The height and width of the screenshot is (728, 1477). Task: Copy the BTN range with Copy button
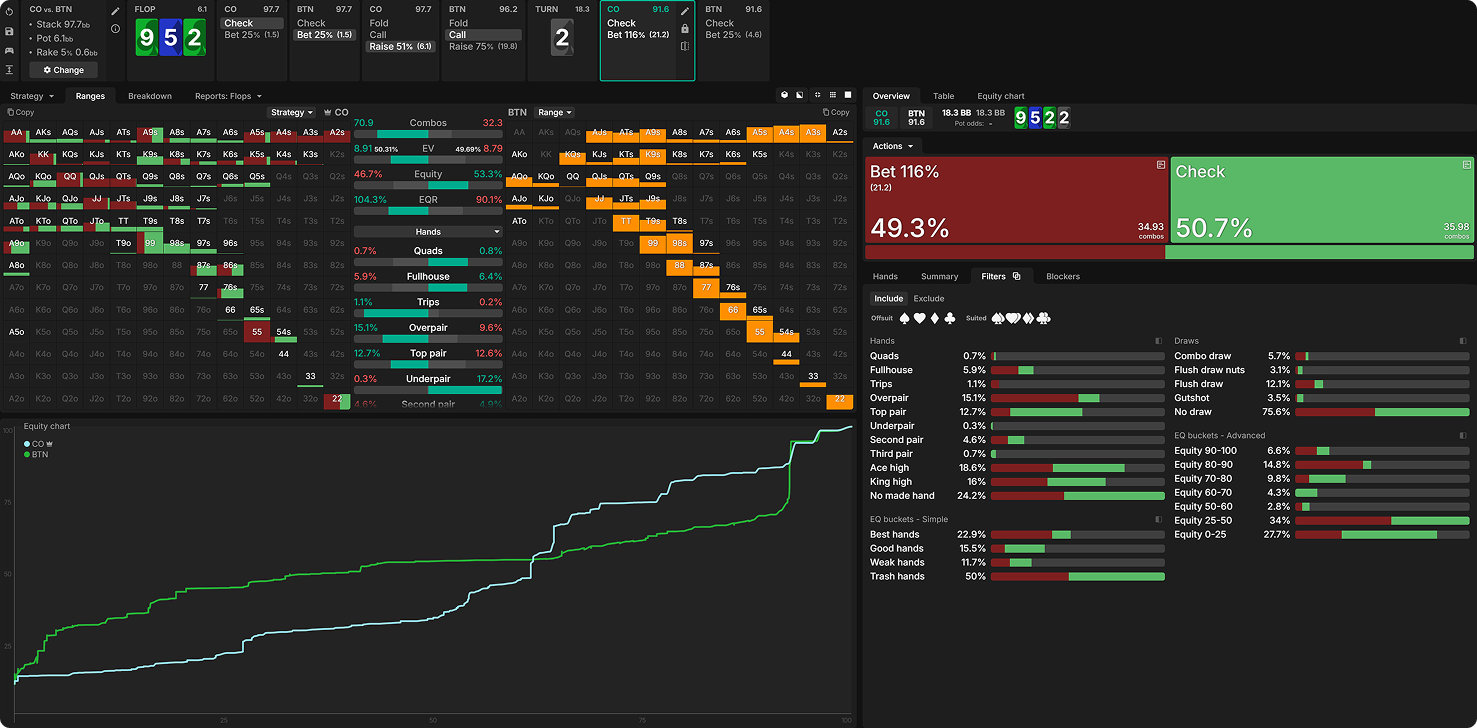click(835, 113)
